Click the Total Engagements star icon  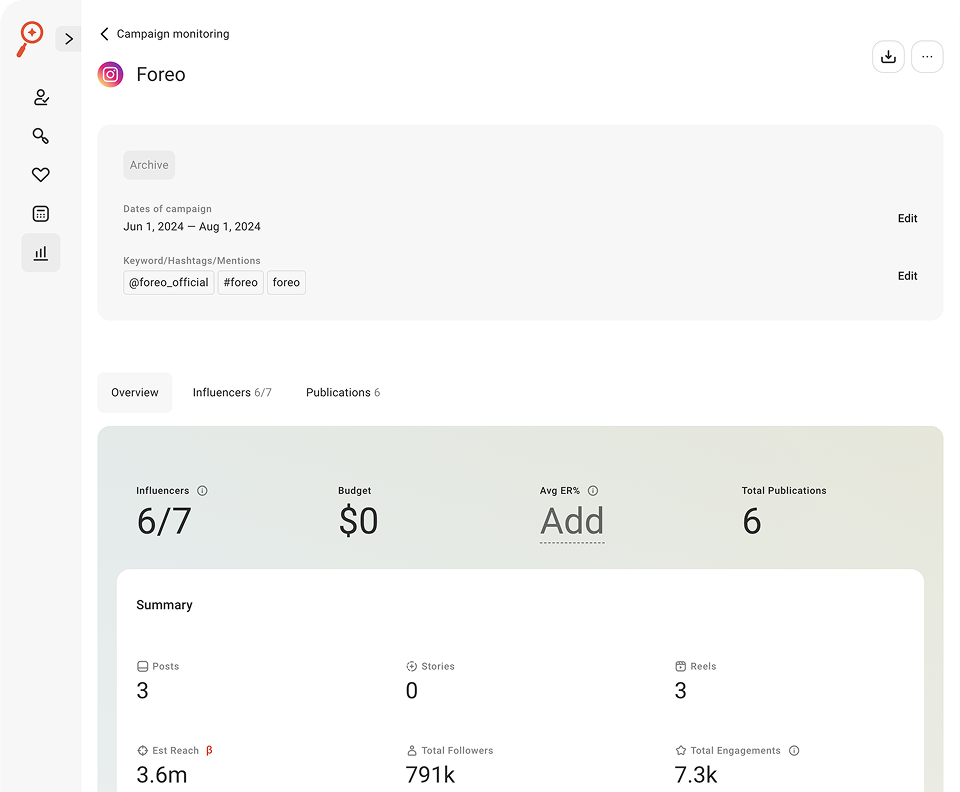pyautogui.click(x=680, y=750)
